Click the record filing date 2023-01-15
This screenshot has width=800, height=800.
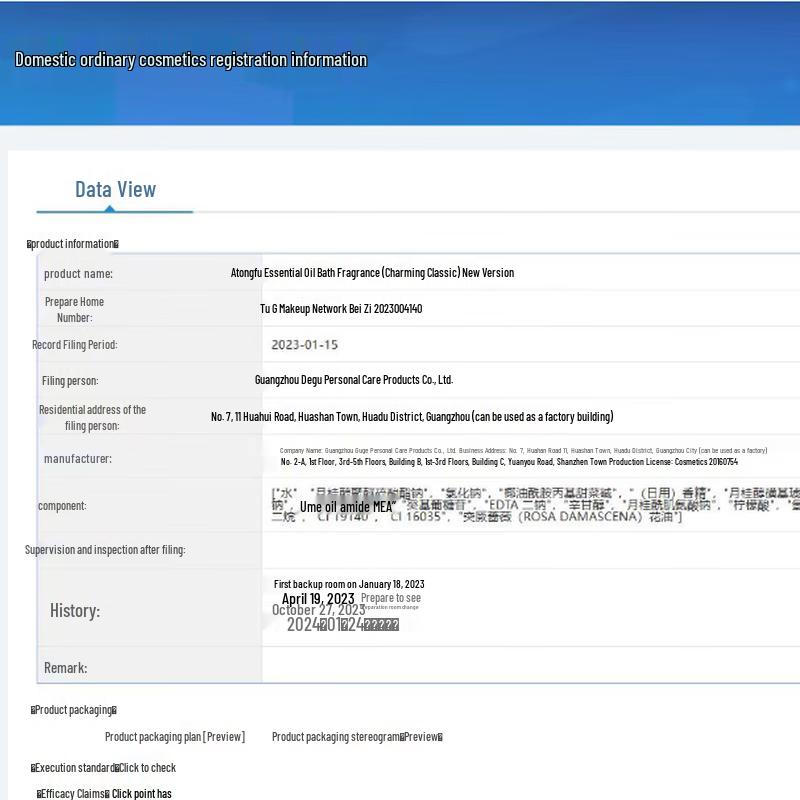304,345
